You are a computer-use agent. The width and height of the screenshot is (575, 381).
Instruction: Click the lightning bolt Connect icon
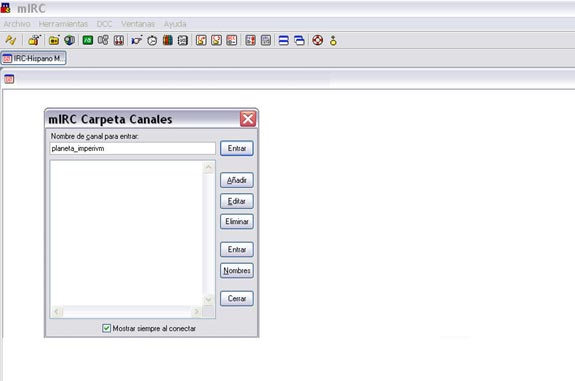point(10,40)
